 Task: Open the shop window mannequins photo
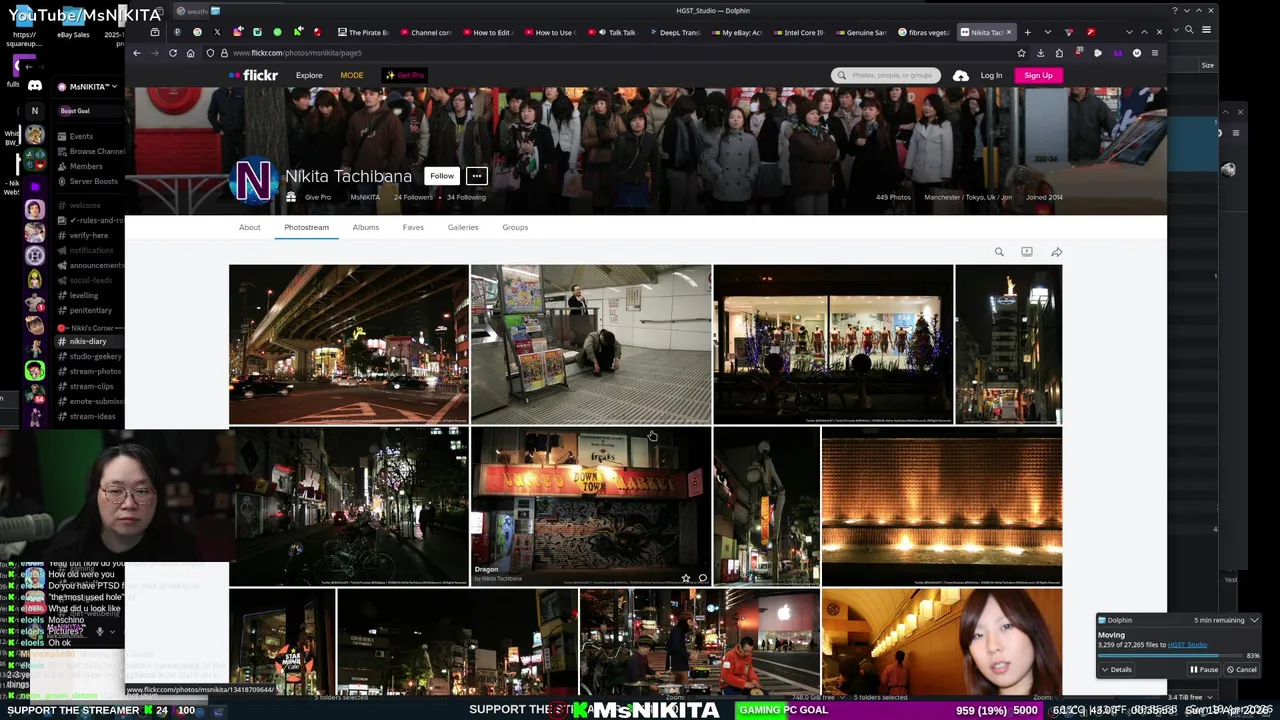pyautogui.click(x=833, y=344)
